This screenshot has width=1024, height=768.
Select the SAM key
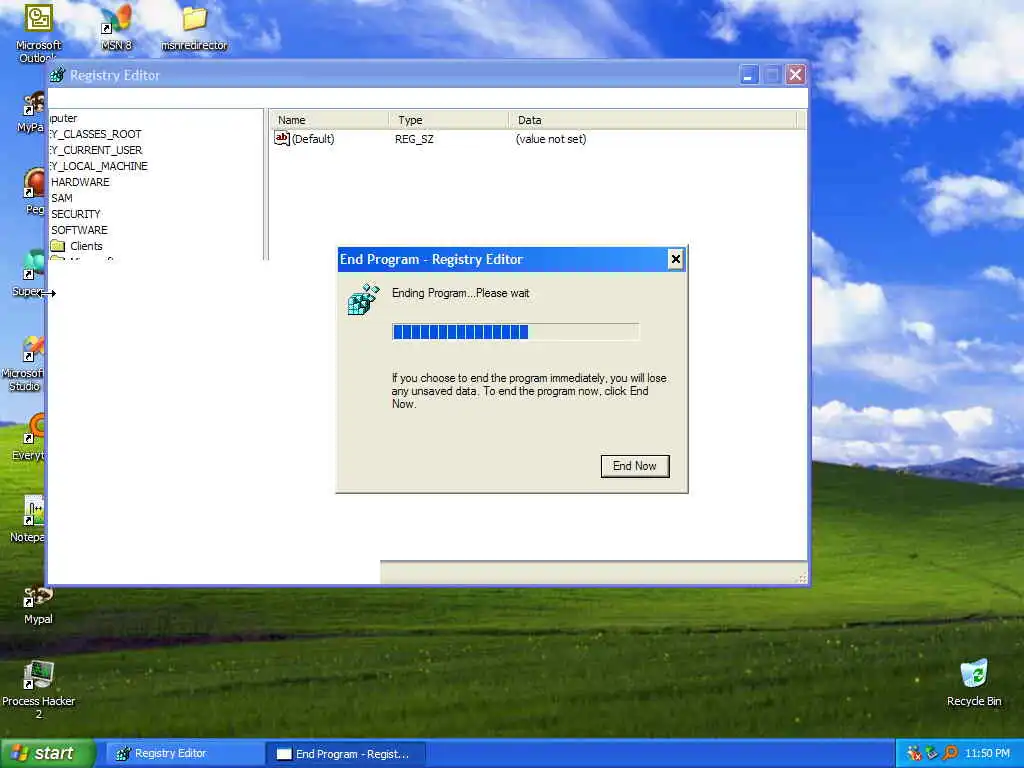coord(62,198)
